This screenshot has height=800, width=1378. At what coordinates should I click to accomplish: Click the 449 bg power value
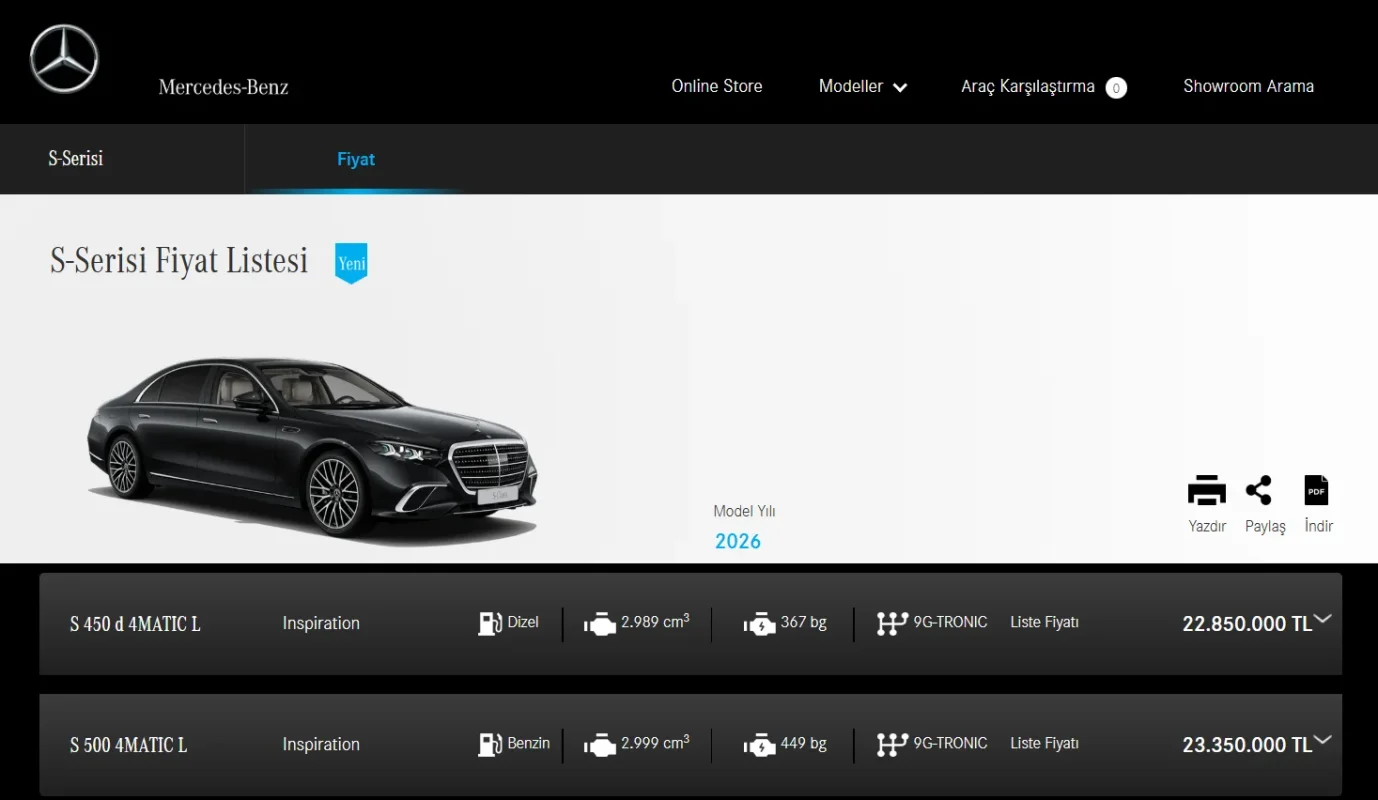[x=804, y=743]
